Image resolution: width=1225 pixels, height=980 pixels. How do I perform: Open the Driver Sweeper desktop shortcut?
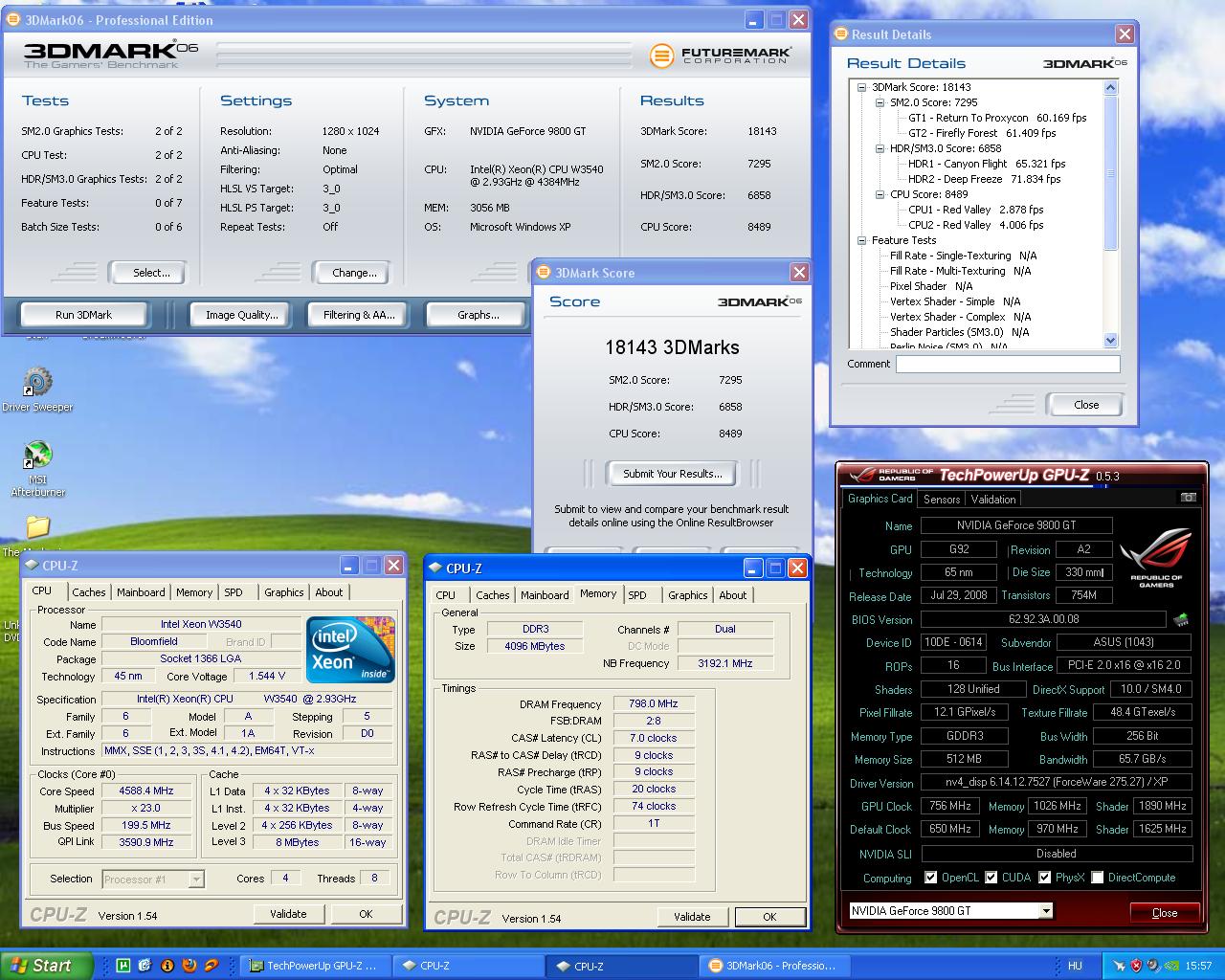coord(37,389)
